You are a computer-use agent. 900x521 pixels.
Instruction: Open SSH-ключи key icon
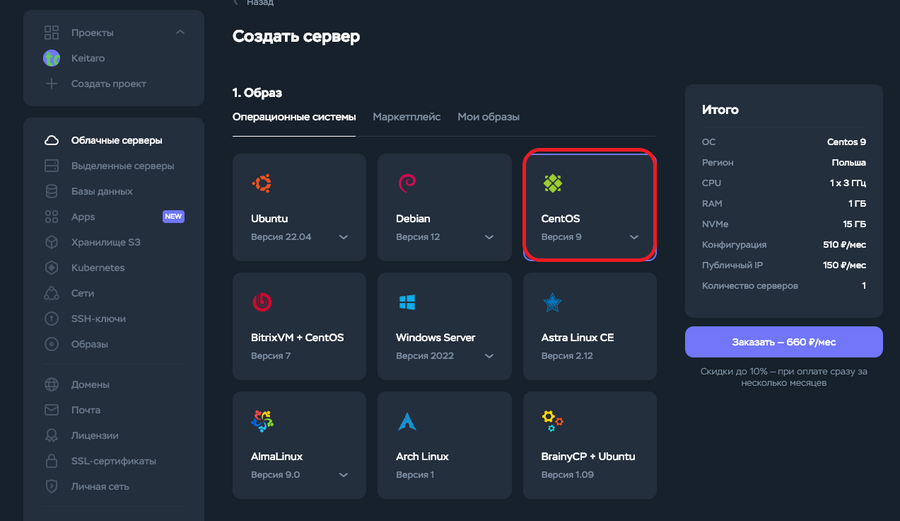[x=52, y=318]
